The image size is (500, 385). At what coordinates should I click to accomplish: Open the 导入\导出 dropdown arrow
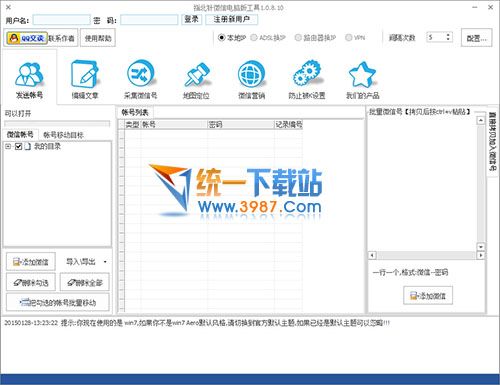[105, 262]
